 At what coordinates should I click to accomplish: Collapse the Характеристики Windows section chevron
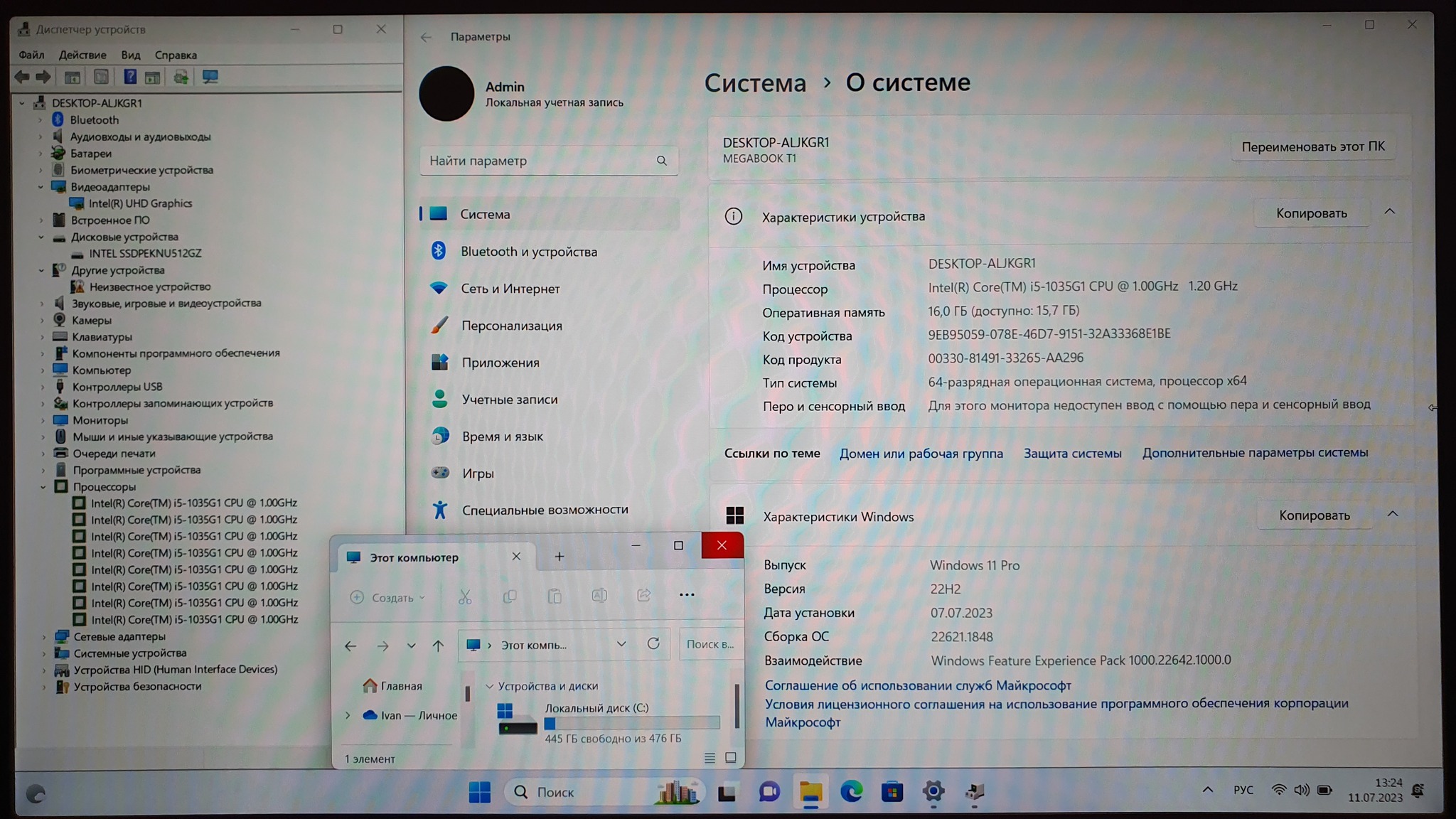click(x=1392, y=514)
